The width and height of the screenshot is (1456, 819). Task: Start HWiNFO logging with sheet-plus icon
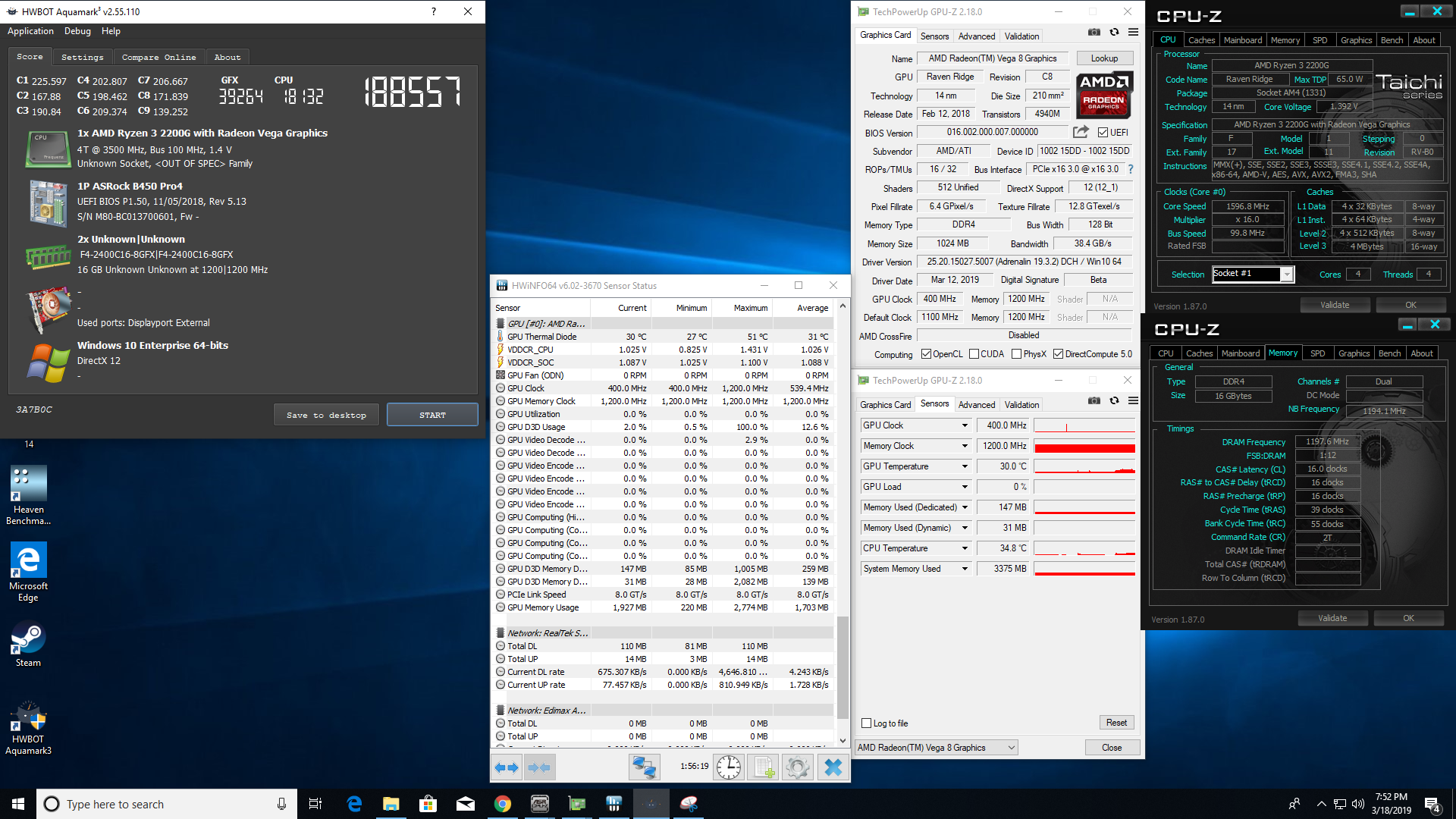[x=764, y=767]
